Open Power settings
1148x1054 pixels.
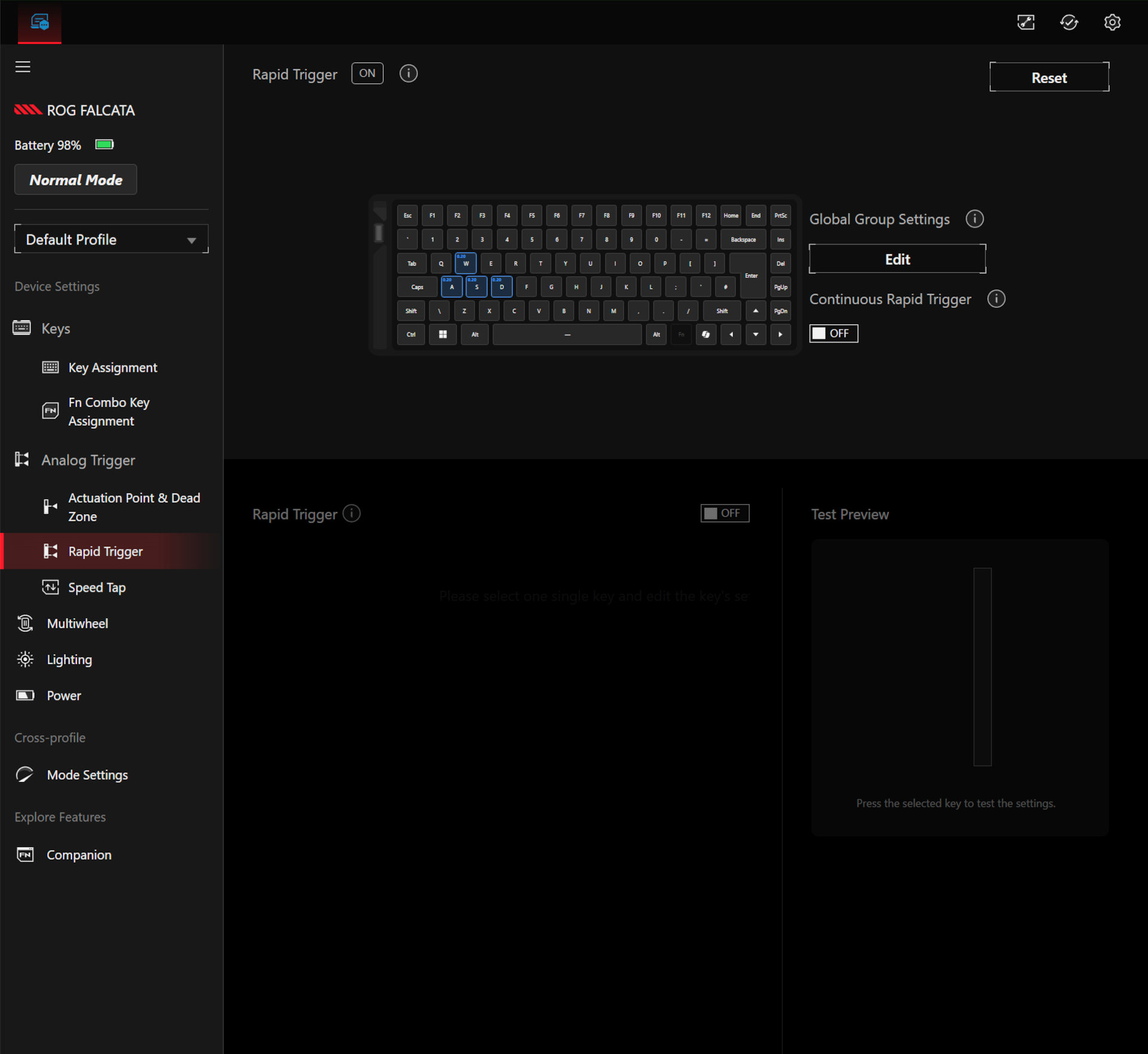point(63,695)
